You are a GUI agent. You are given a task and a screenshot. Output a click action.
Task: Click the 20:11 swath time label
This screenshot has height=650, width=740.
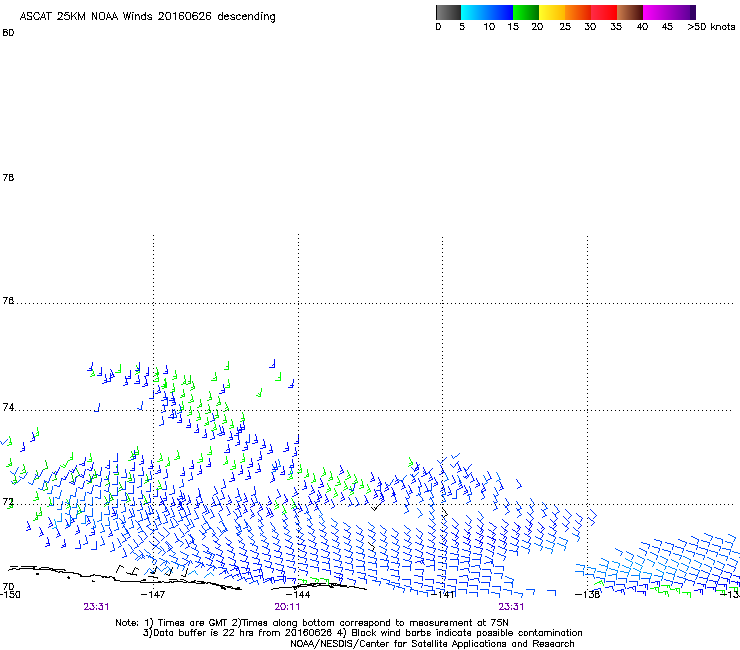(287, 607)
